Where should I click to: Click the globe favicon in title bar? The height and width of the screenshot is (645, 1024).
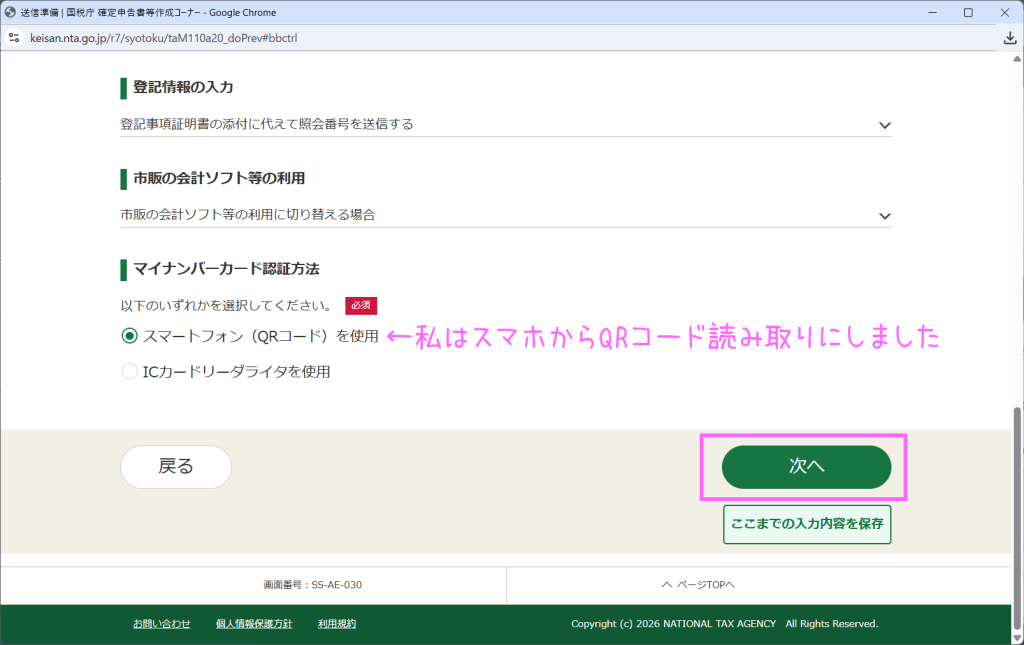[x=10, y=13]
